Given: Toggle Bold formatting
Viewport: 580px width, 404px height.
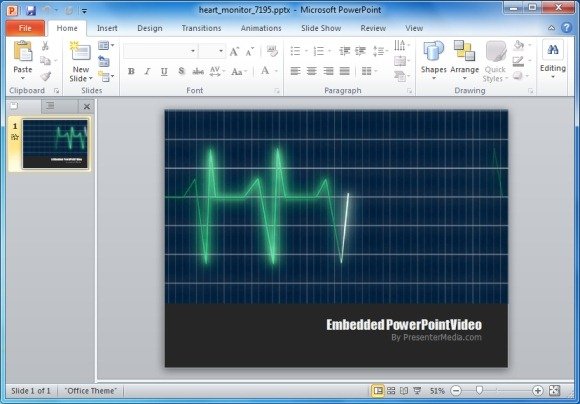Looking at the screenshot, I should pos(131,71).
